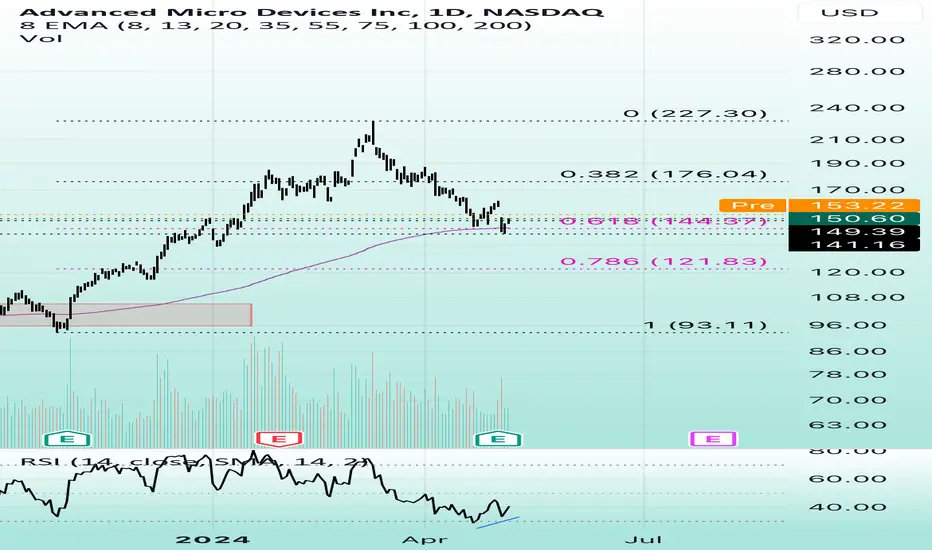Click the Jul time axis label
Screen dimensions: 932x550
pos(644,540)
